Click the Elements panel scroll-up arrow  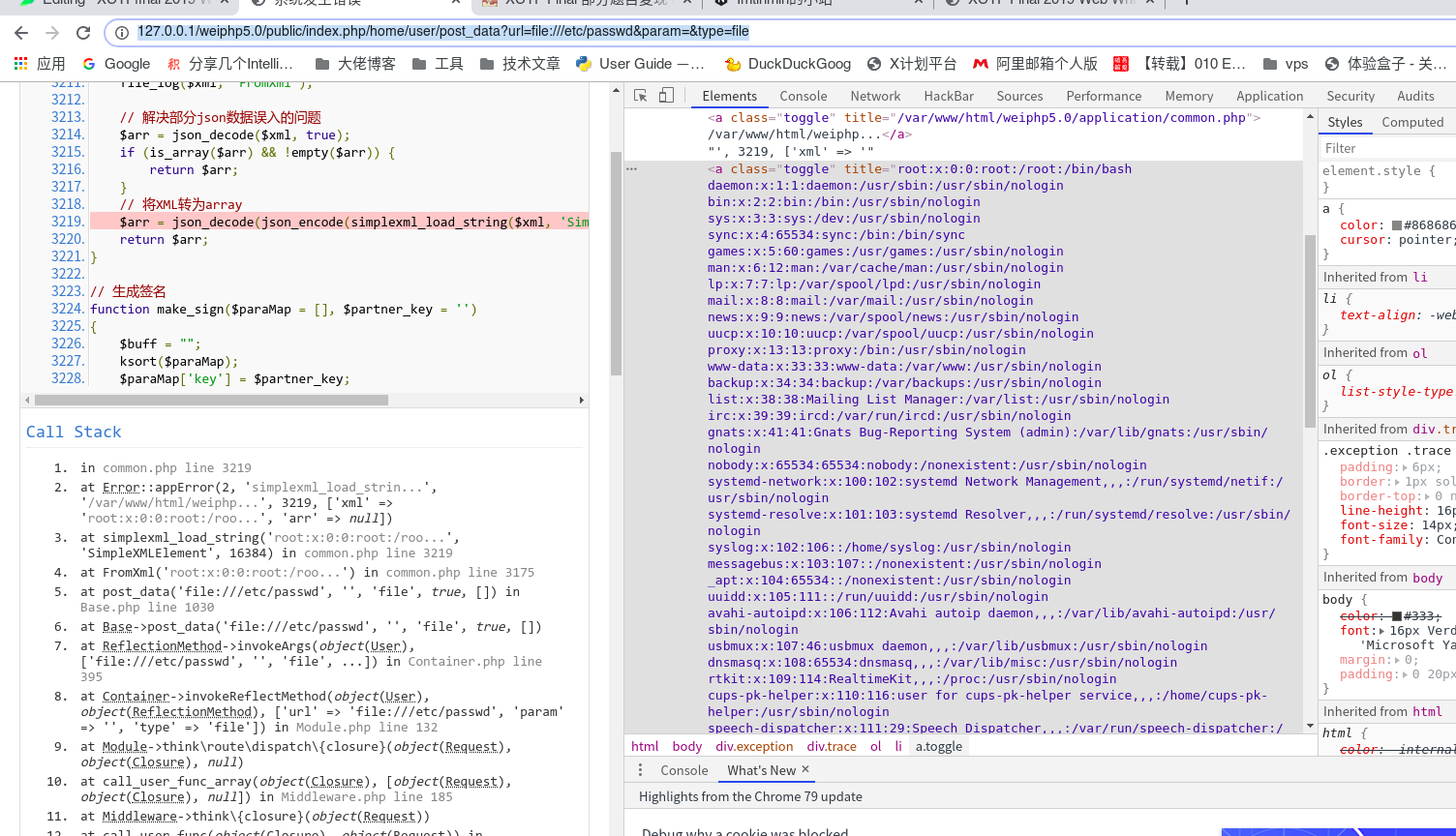[1310, 114]
